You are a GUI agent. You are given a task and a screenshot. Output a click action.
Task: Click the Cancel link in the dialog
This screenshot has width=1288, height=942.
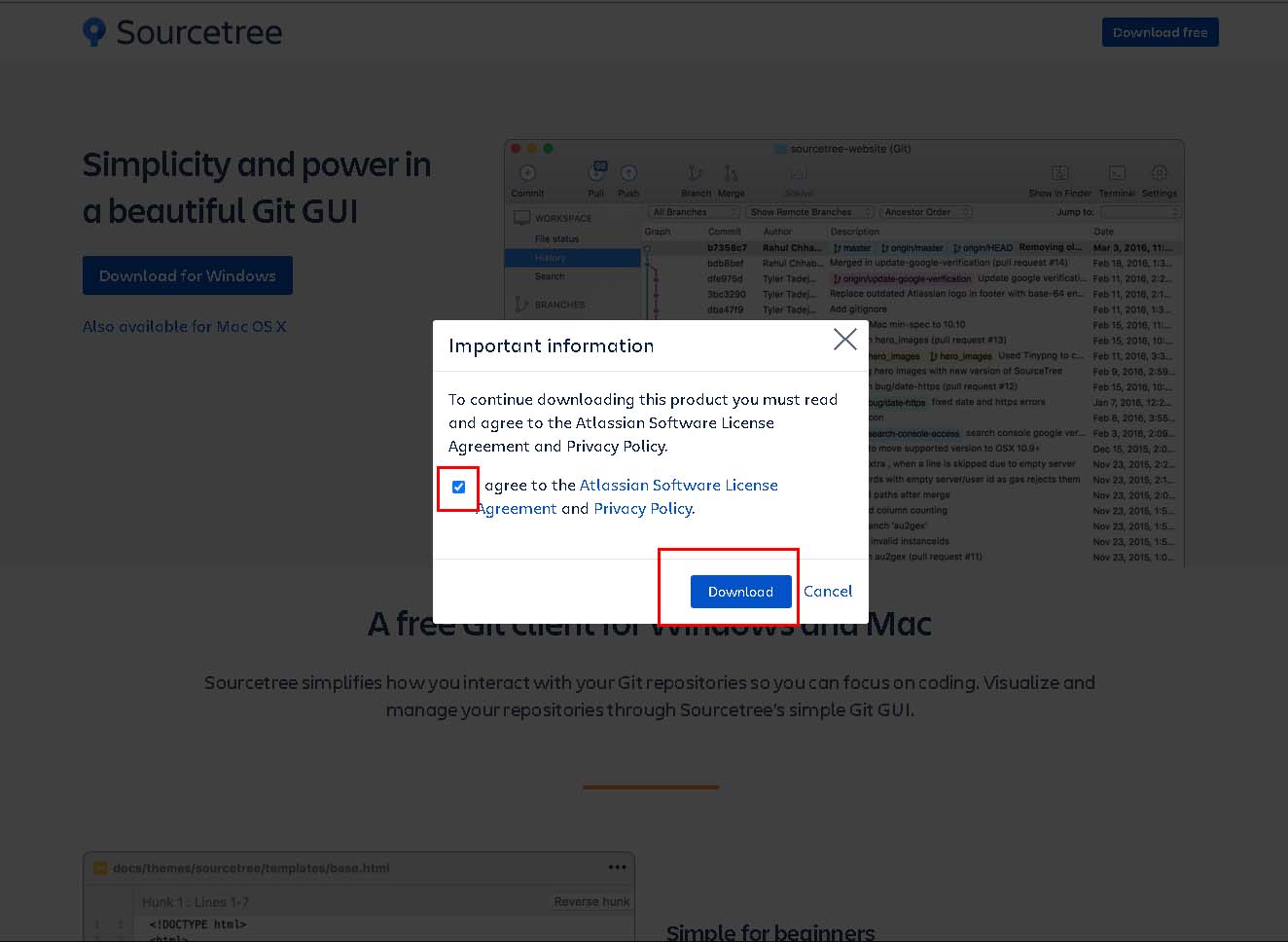click(x=828, y=592)
